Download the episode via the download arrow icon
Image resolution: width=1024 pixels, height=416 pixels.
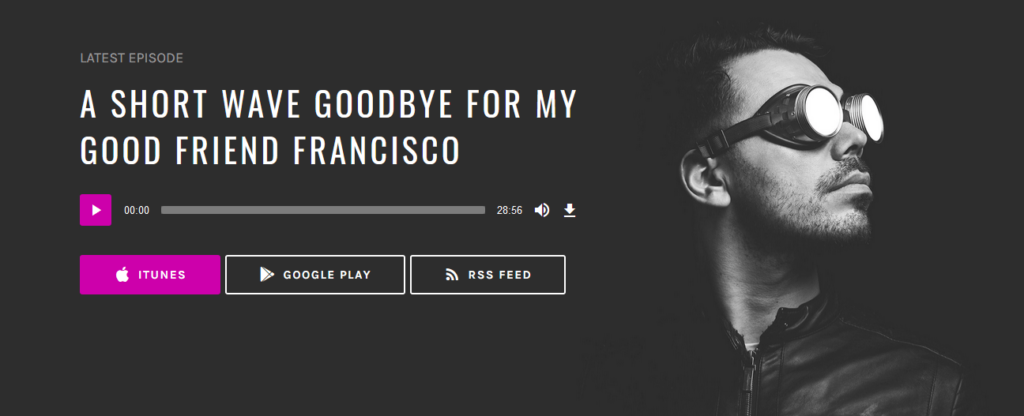(x=569, y=210)
